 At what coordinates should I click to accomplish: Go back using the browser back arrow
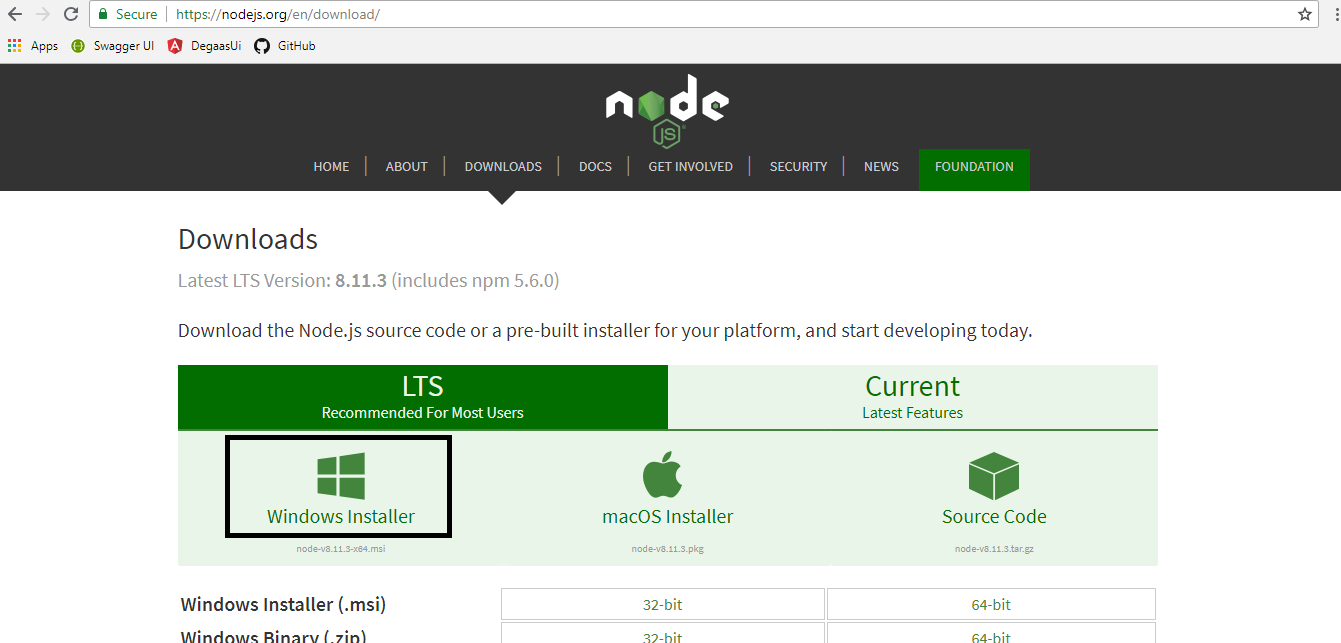tap(15, 14)
